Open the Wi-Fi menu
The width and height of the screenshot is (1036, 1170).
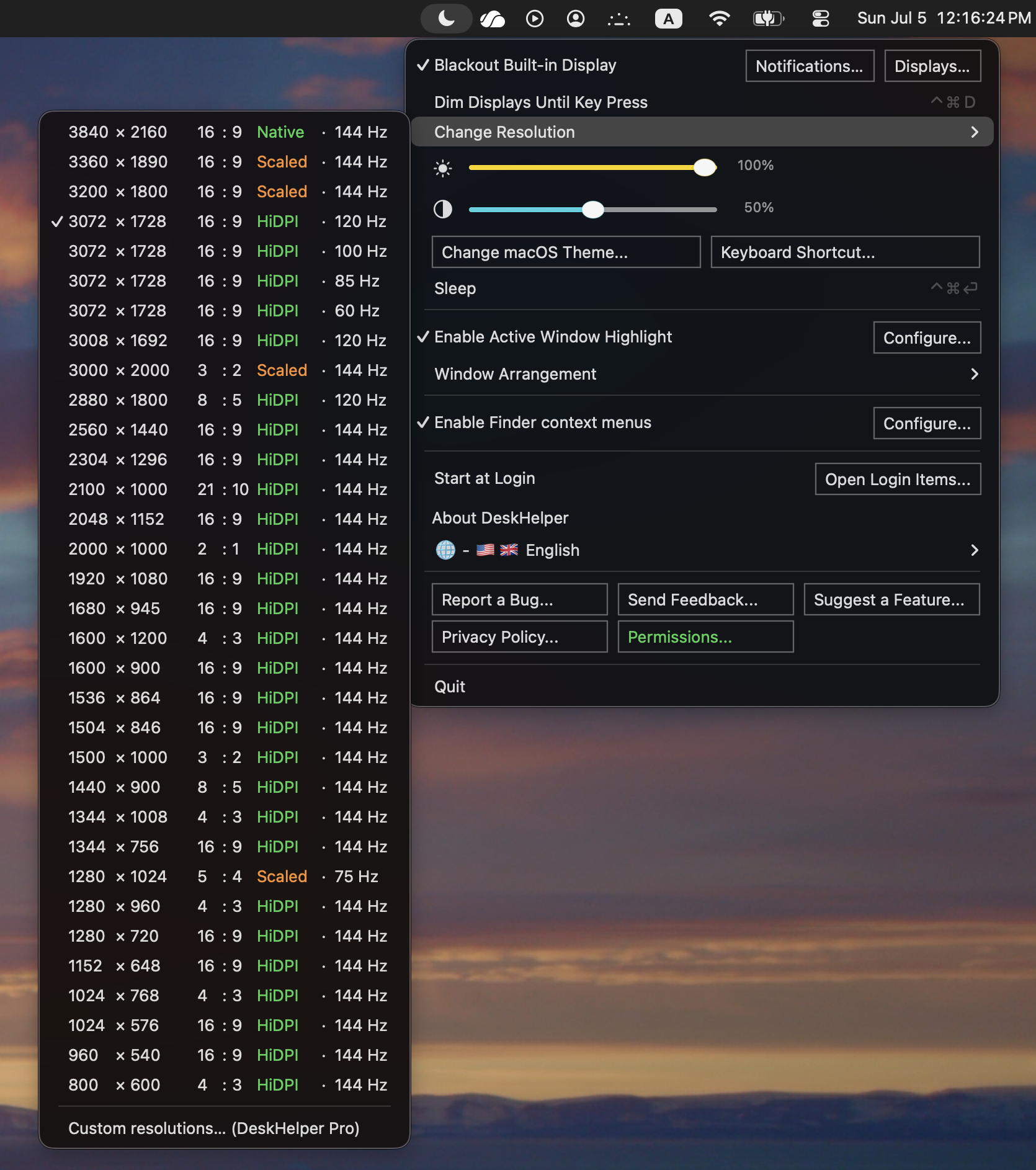[719, 19]
